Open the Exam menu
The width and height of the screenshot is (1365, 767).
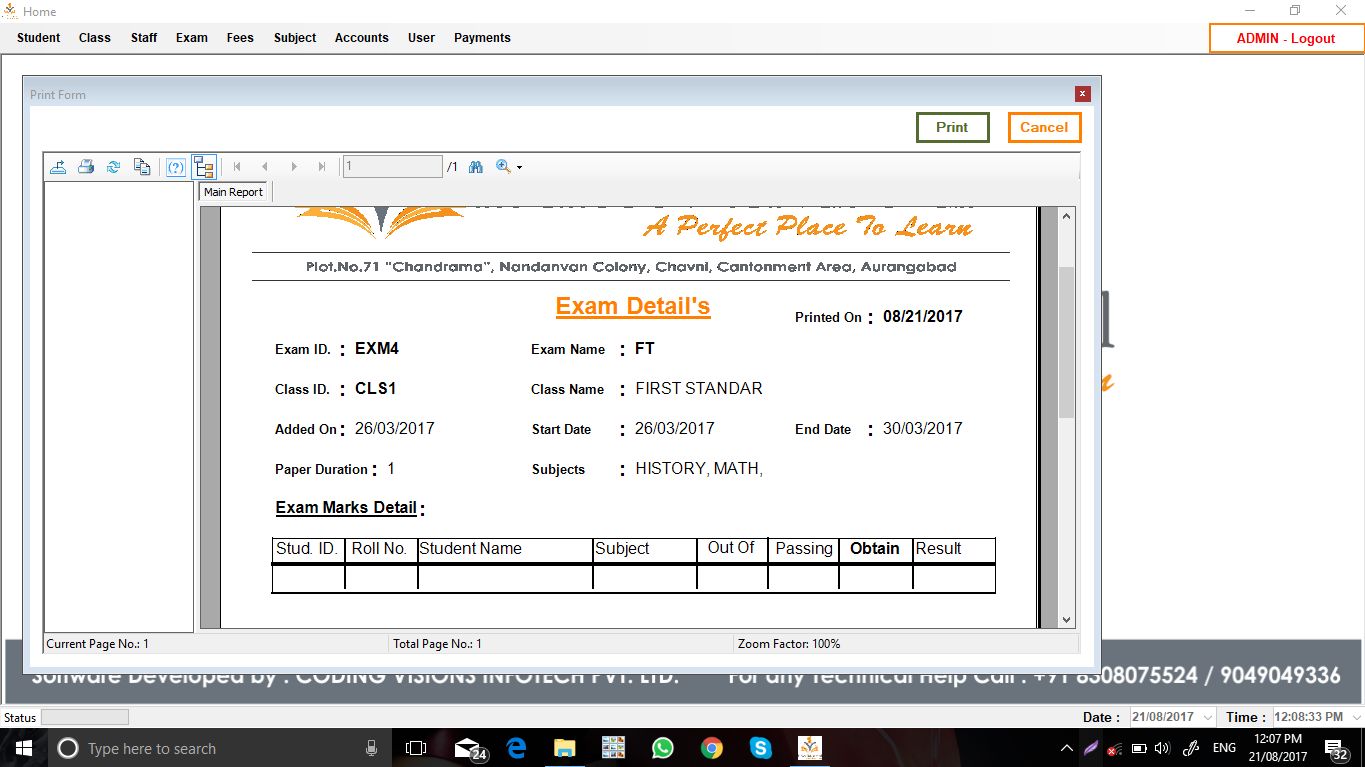click(x=192, y=38)
